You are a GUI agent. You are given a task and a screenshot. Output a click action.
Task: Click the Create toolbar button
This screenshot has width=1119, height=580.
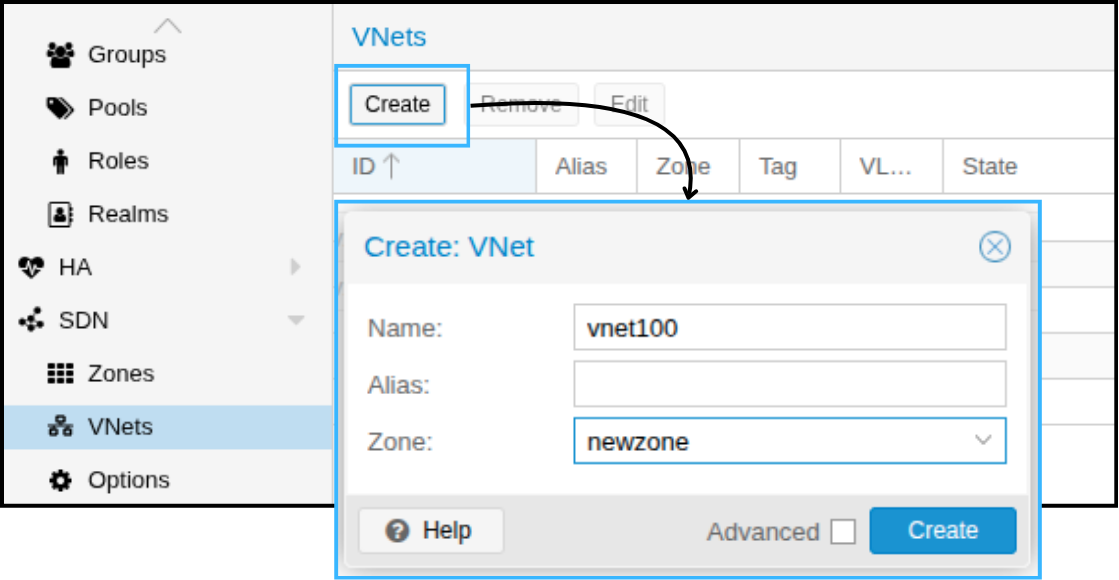pyautogui.click(x=397, y=104)
